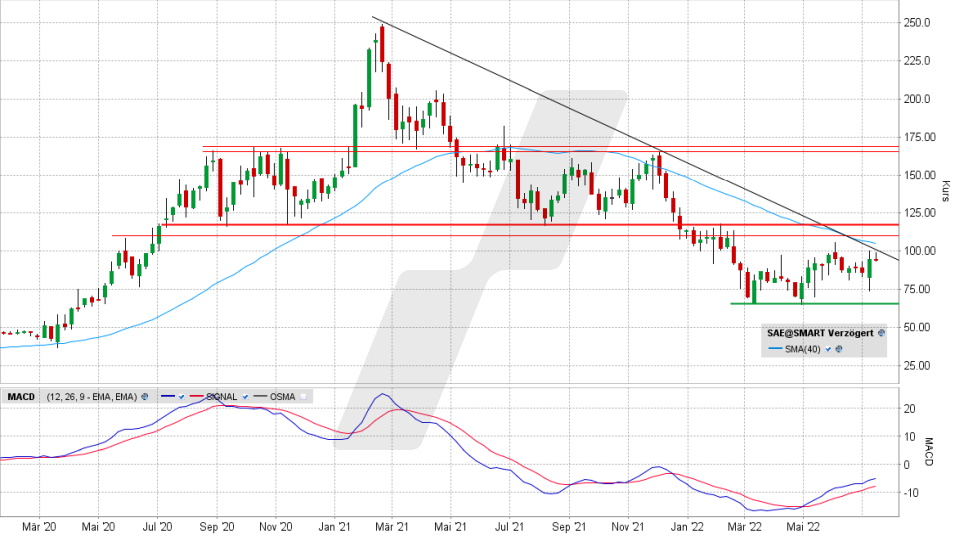The image size is (960, 540).
Task: Click the 225.0 price axis label
Action: pos(917,61)
